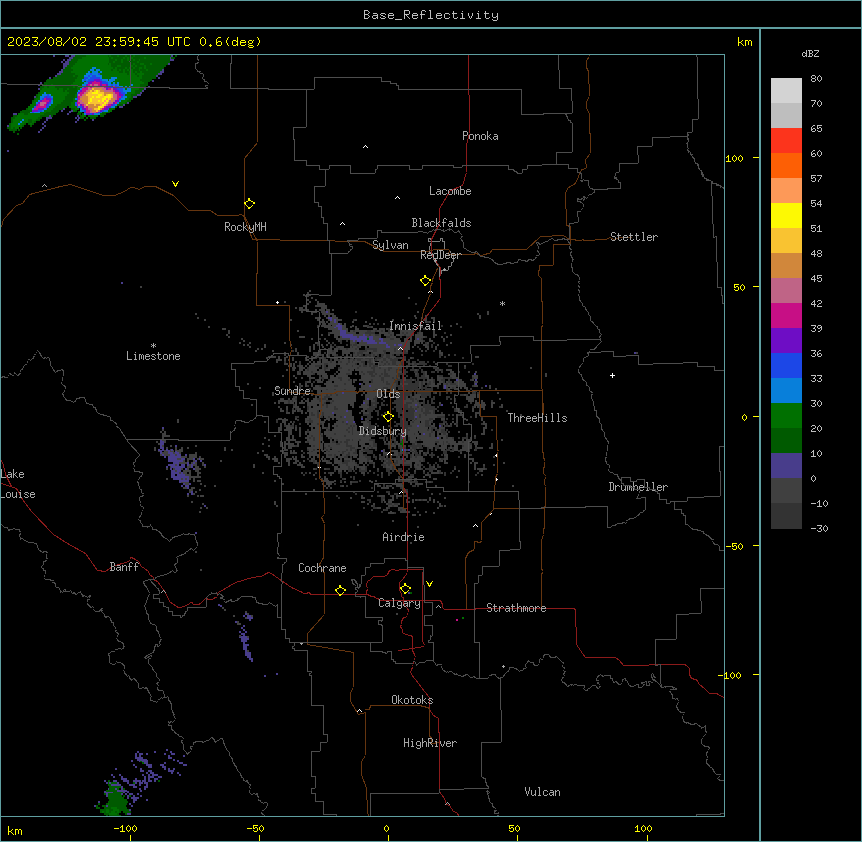Click the dBZ legend heading

810,54
